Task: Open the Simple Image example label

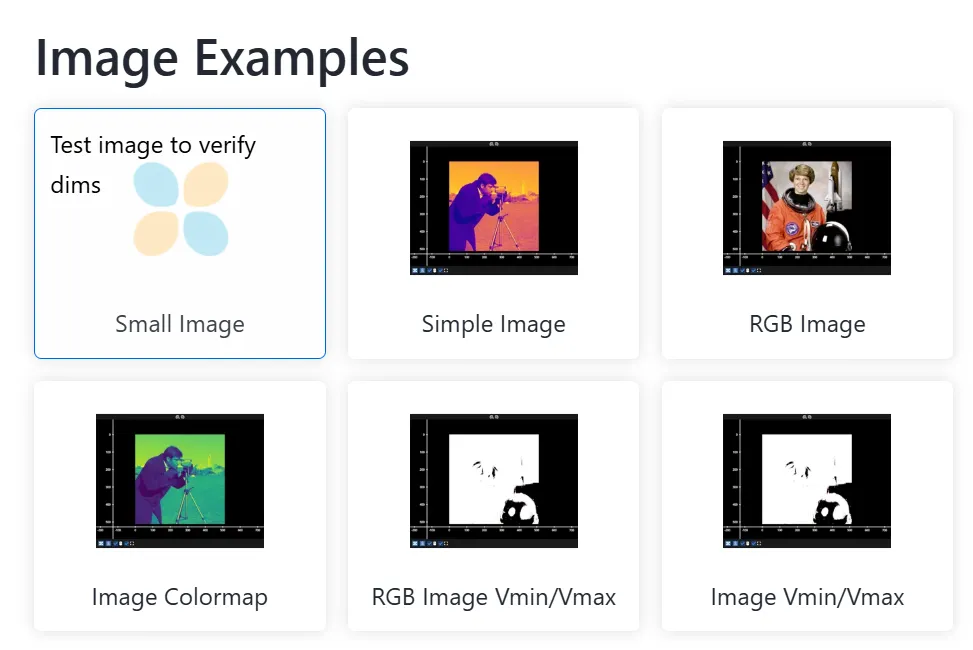Action: pos(493,324)
